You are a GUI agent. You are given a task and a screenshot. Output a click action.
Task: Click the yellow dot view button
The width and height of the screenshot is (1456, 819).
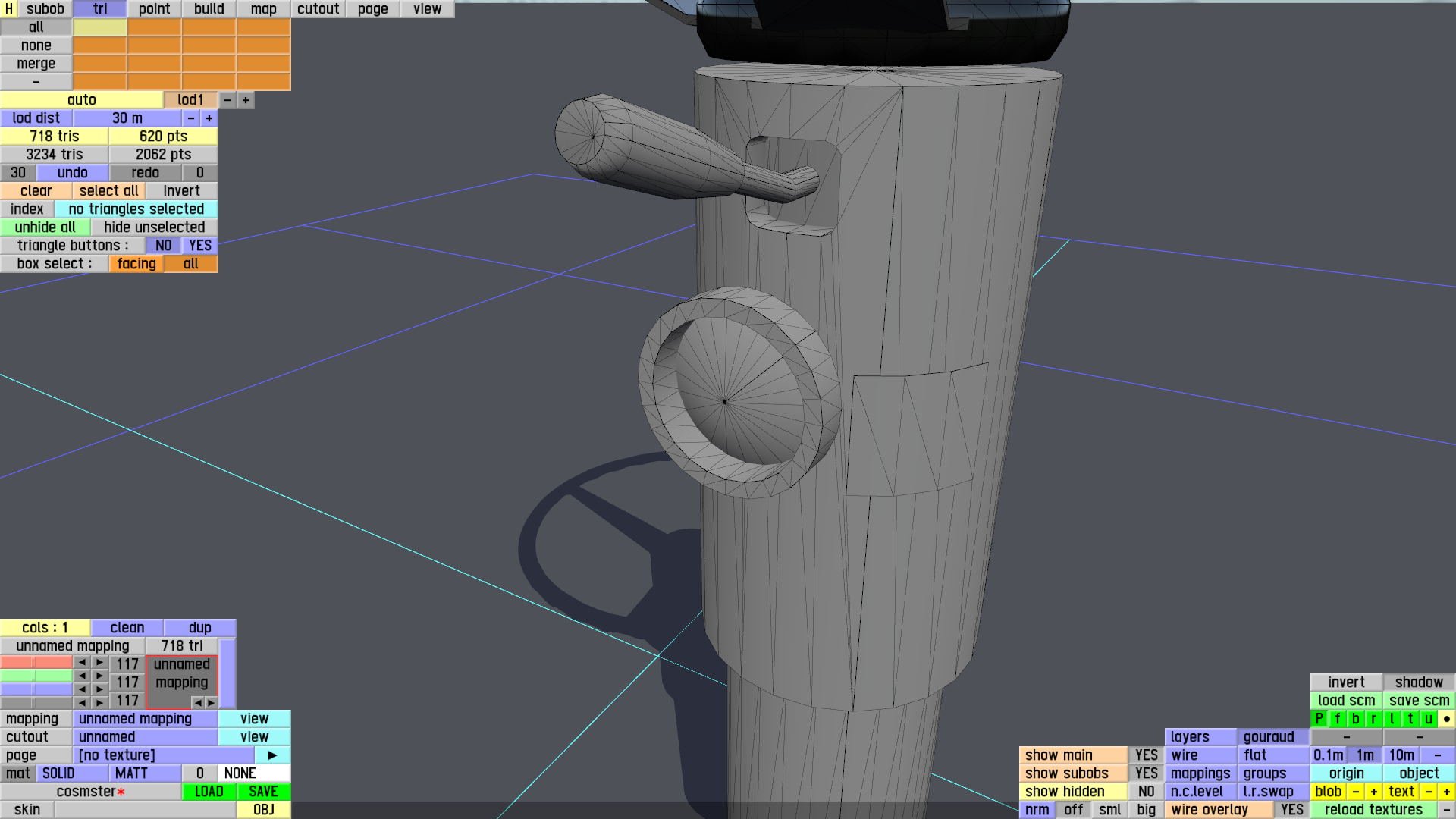point(1446,719)
